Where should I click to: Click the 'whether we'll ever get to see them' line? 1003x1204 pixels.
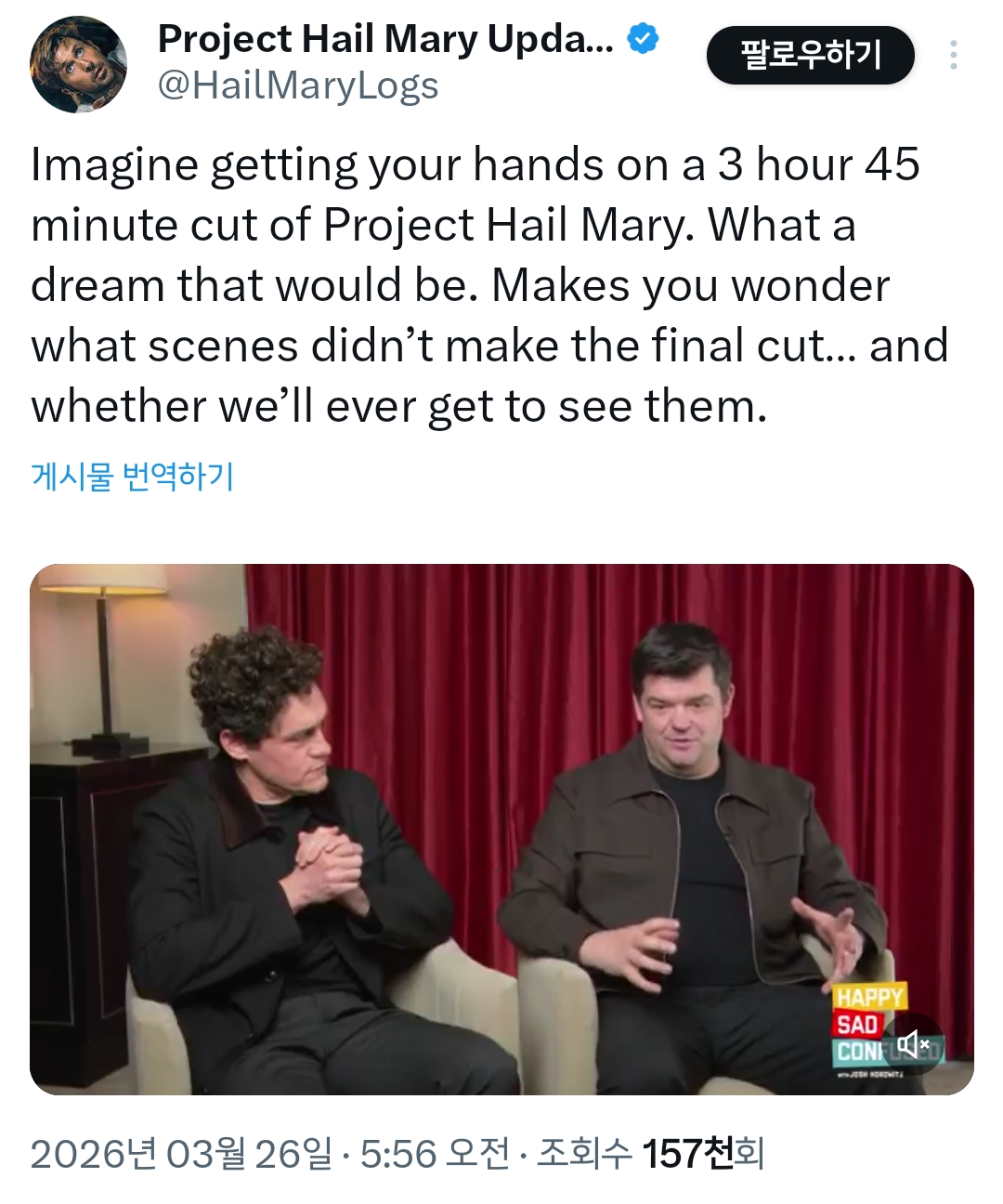(399, 406)
